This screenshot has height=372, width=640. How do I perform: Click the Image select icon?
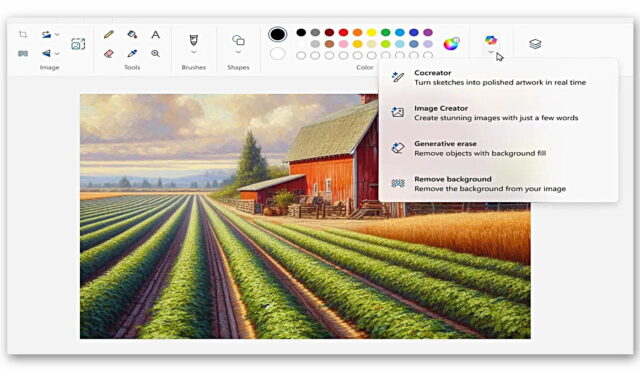[78, 44]
